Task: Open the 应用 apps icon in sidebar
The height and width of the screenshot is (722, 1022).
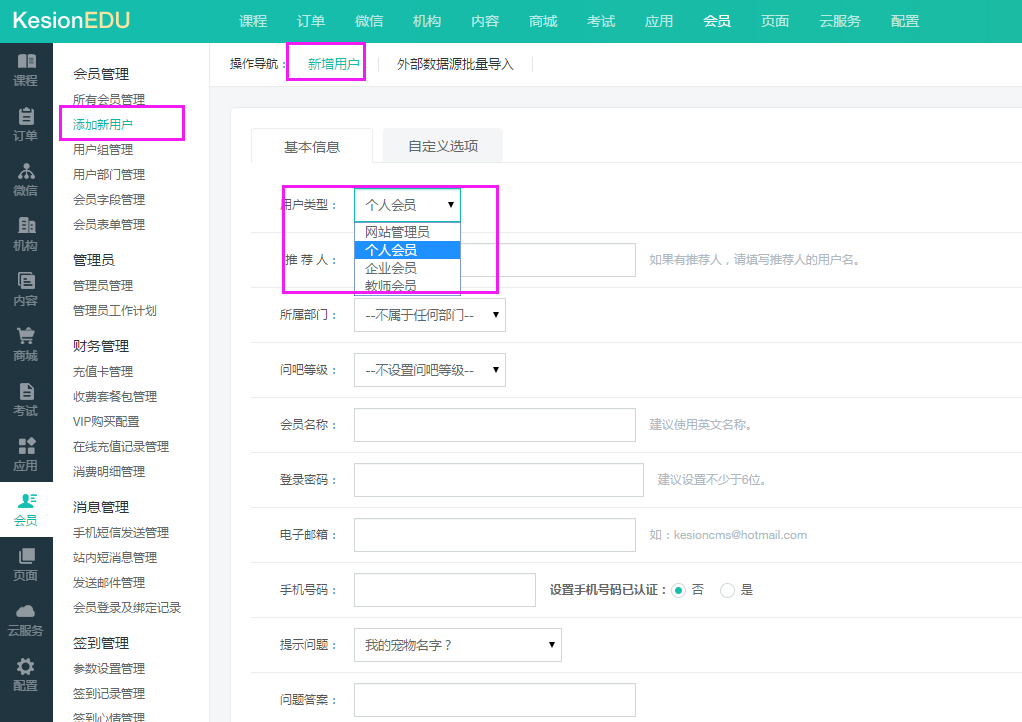Action: 26,447
